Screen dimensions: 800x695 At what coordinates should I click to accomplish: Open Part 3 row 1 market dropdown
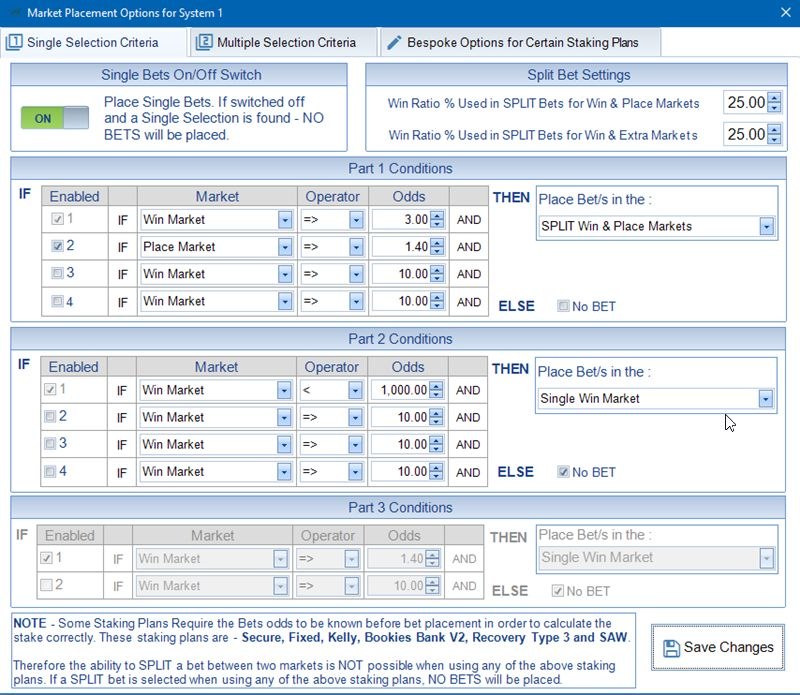coord(280,559)
